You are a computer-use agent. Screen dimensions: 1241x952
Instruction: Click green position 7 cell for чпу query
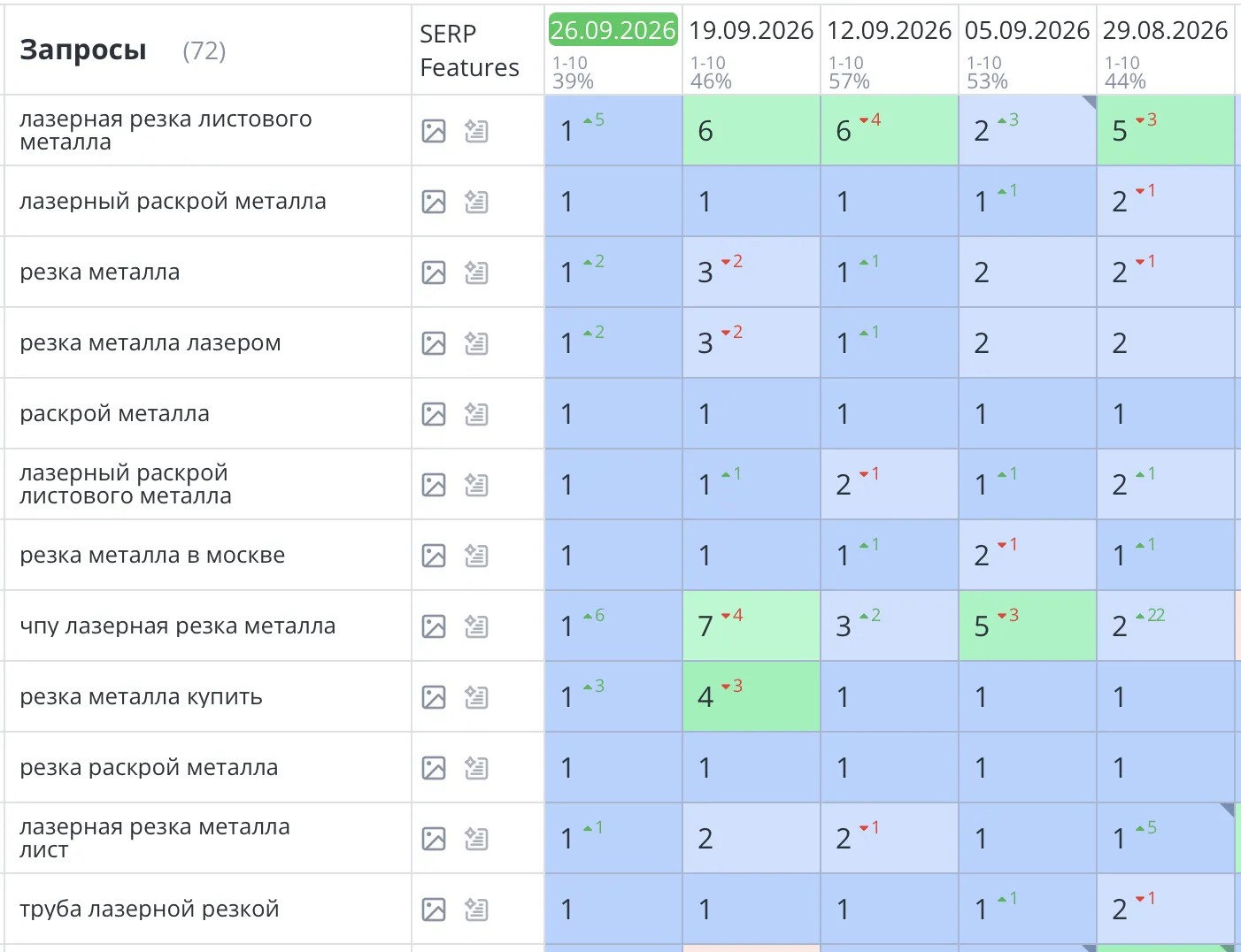click(752, 626)
